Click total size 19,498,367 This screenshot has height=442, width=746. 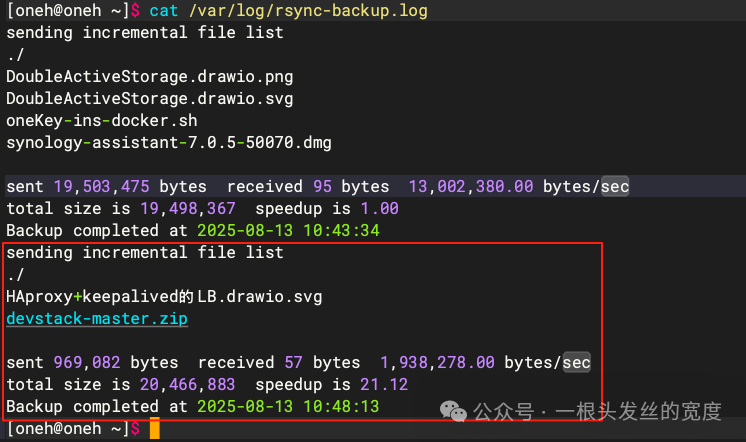click(x=187, y=208)
